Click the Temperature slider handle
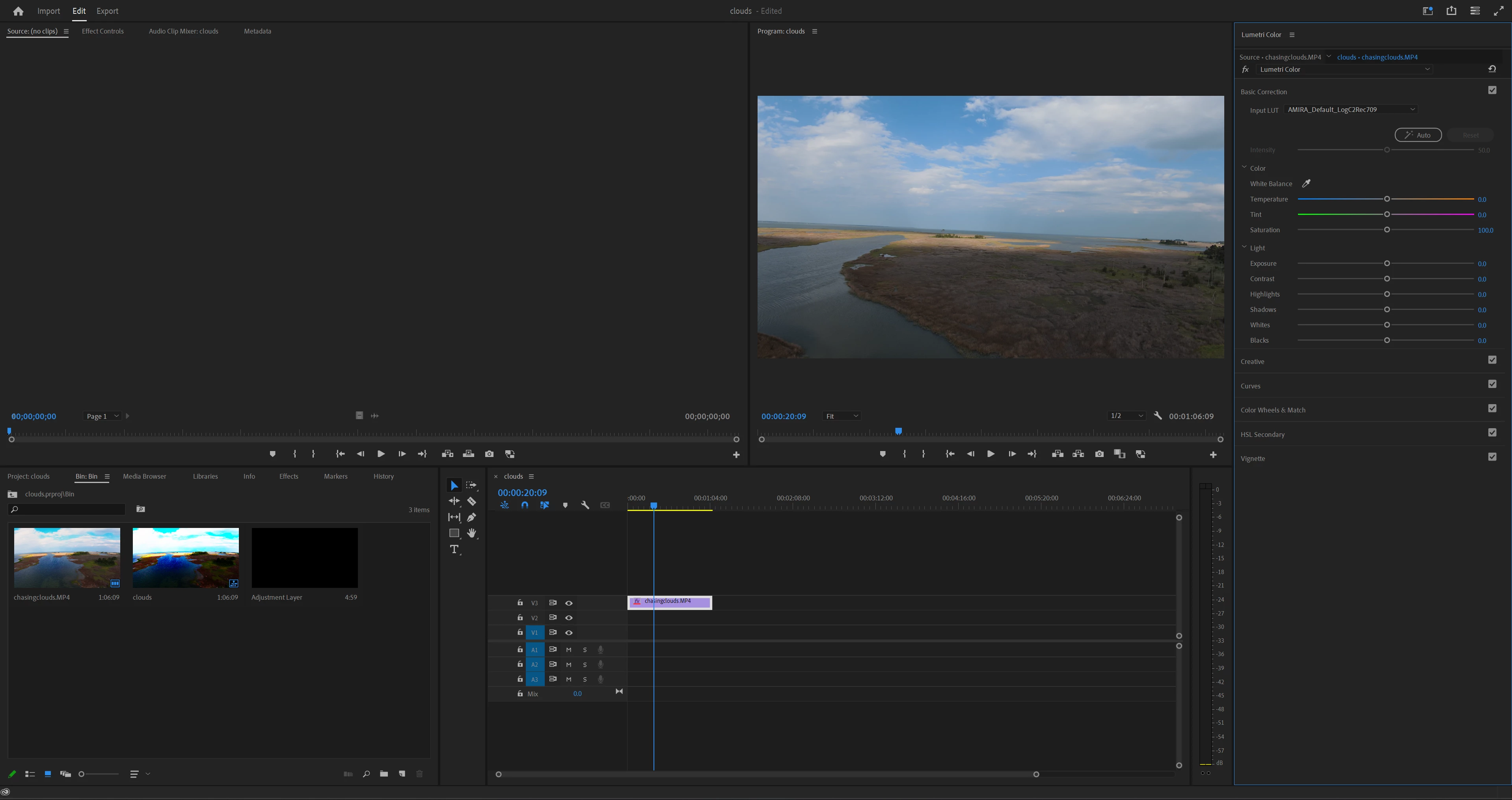1512x800 pixels. [x=1387, y=199]
